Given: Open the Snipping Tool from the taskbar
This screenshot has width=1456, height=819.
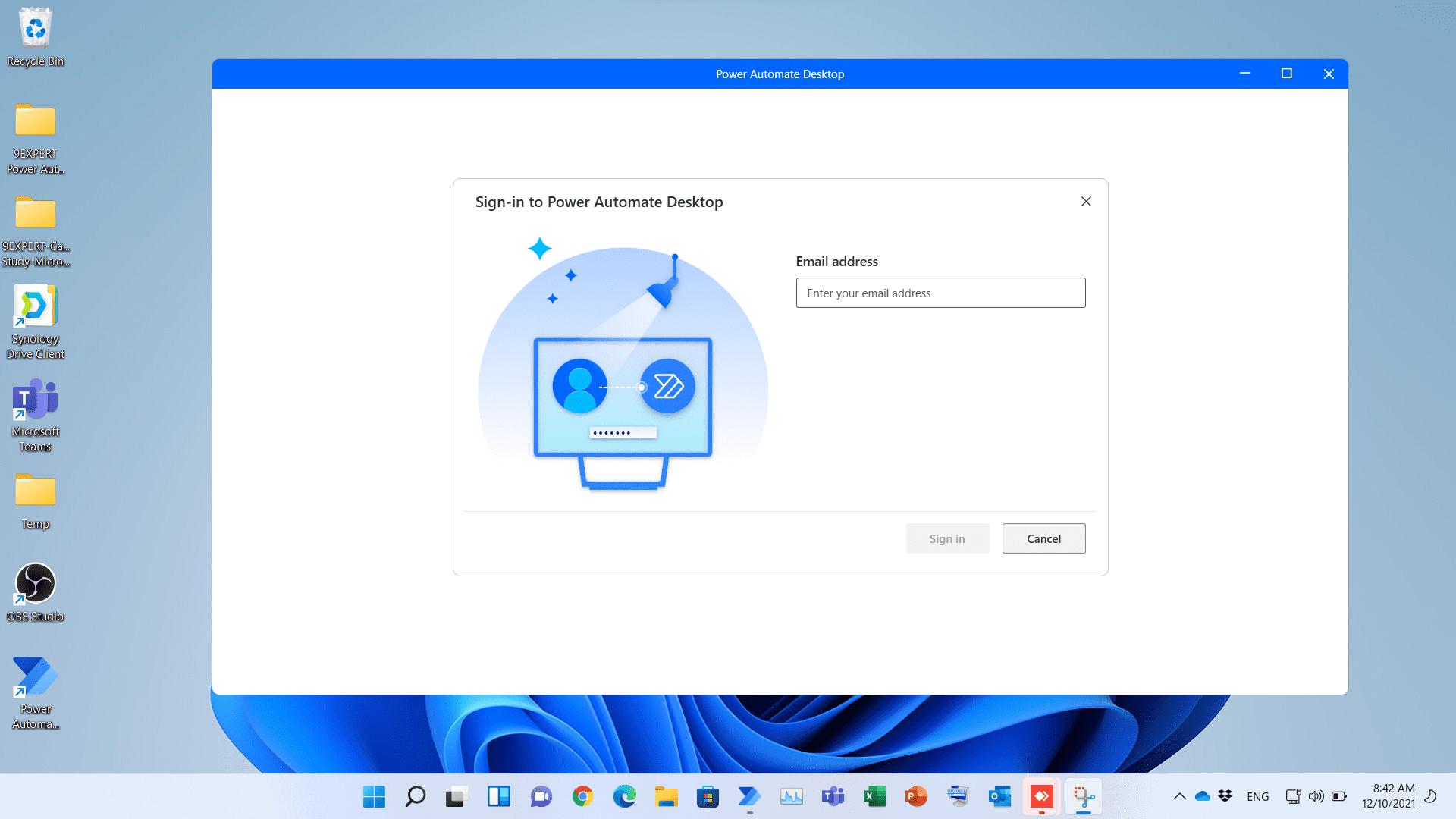Looking at the screenshot, I should click(1083, 796).
